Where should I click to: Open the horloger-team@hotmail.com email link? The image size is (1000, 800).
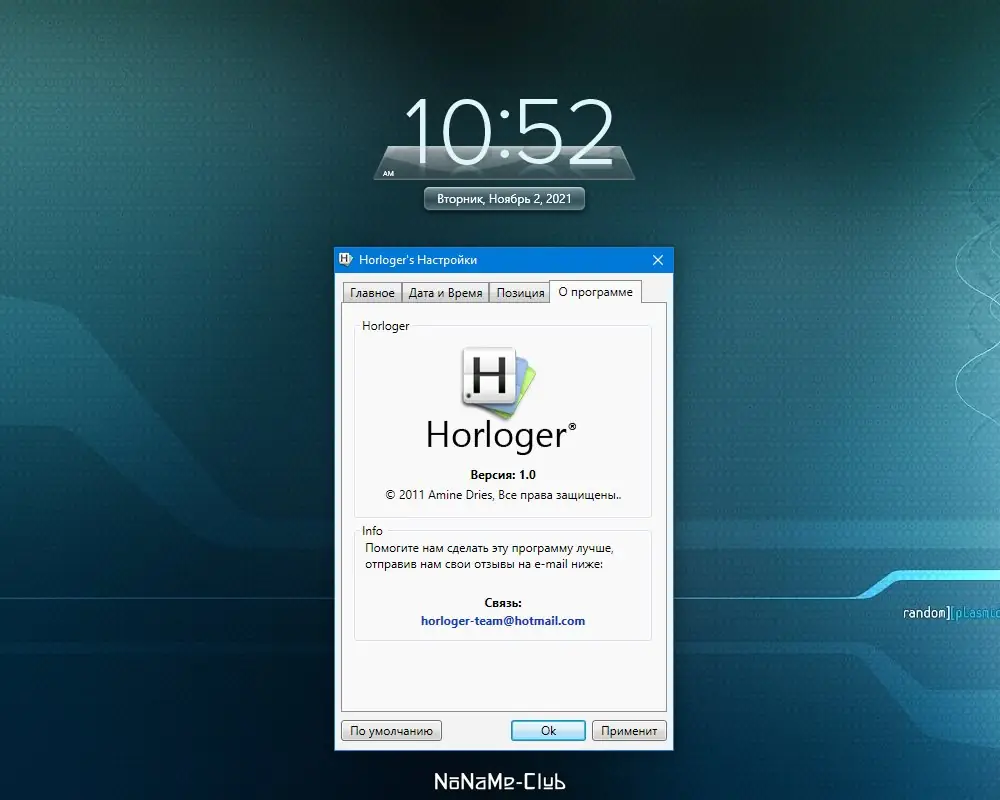(503, 621)
